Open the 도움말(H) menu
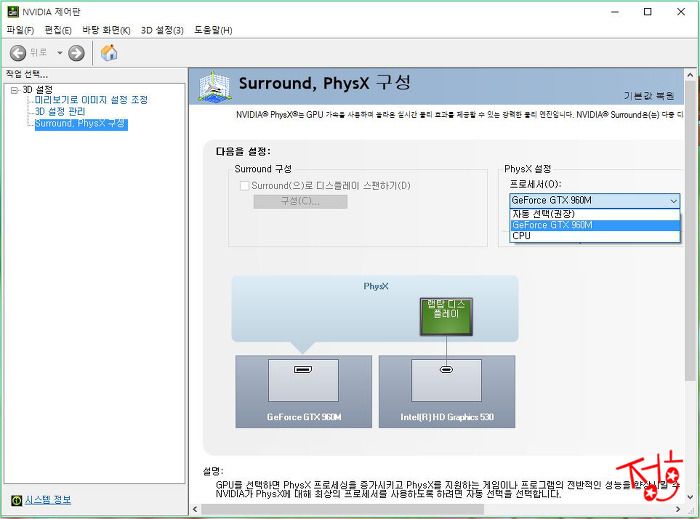Image resolution: width=700 pixels, height=519 pixels. [213, 30]
